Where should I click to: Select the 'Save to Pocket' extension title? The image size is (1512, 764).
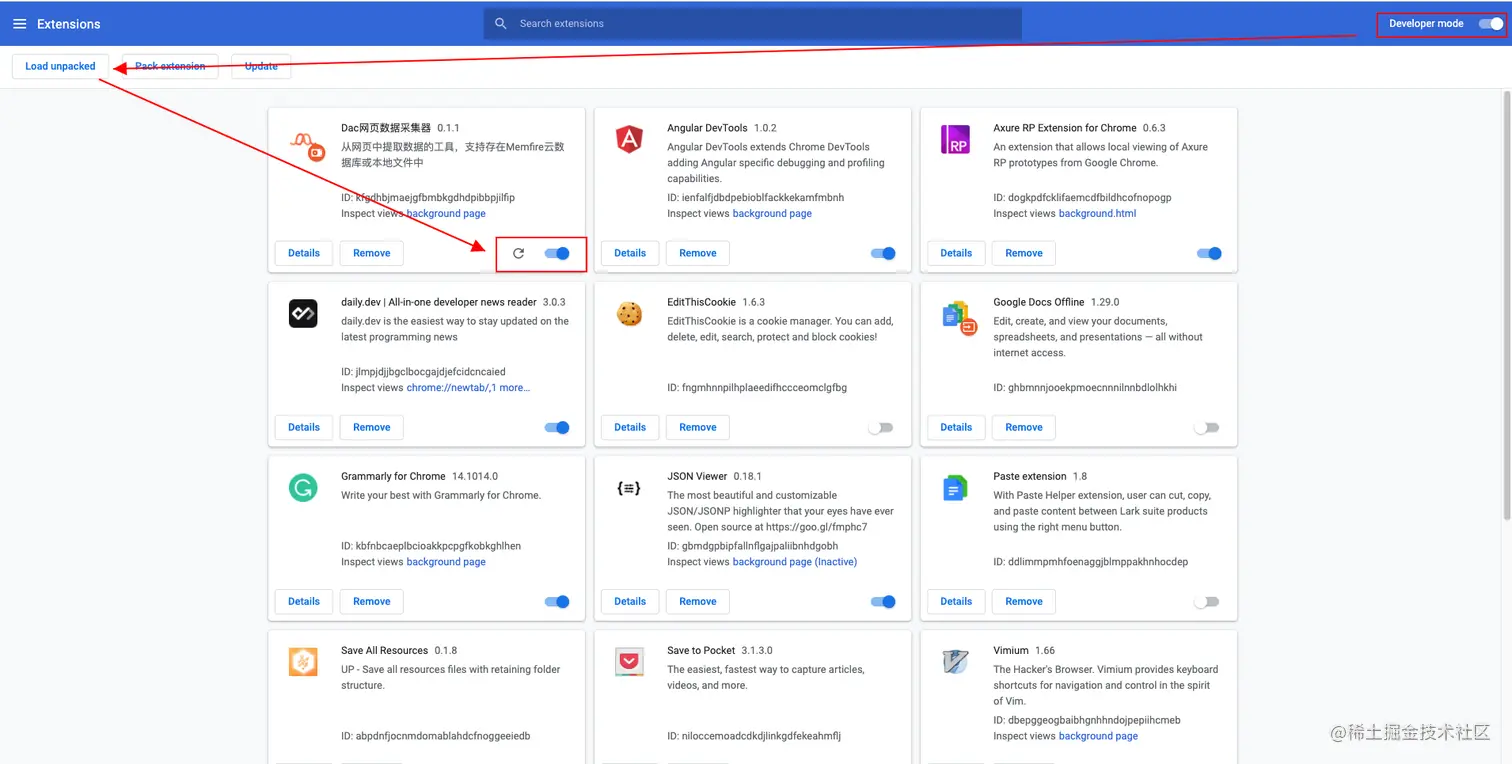click(x=701, y=650)
